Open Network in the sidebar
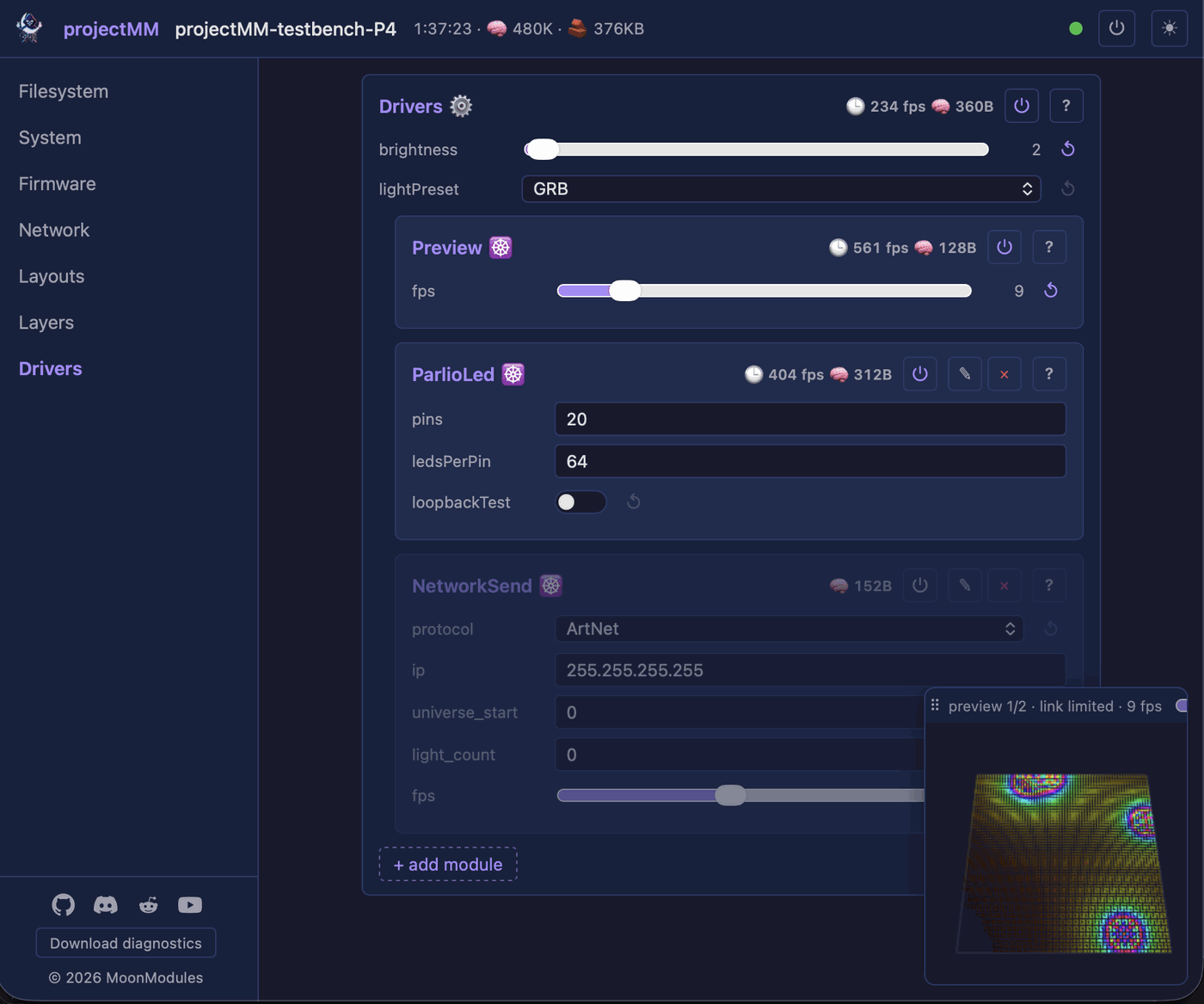This screenshot has width=1204, height=1004. [x=54, y=230]
